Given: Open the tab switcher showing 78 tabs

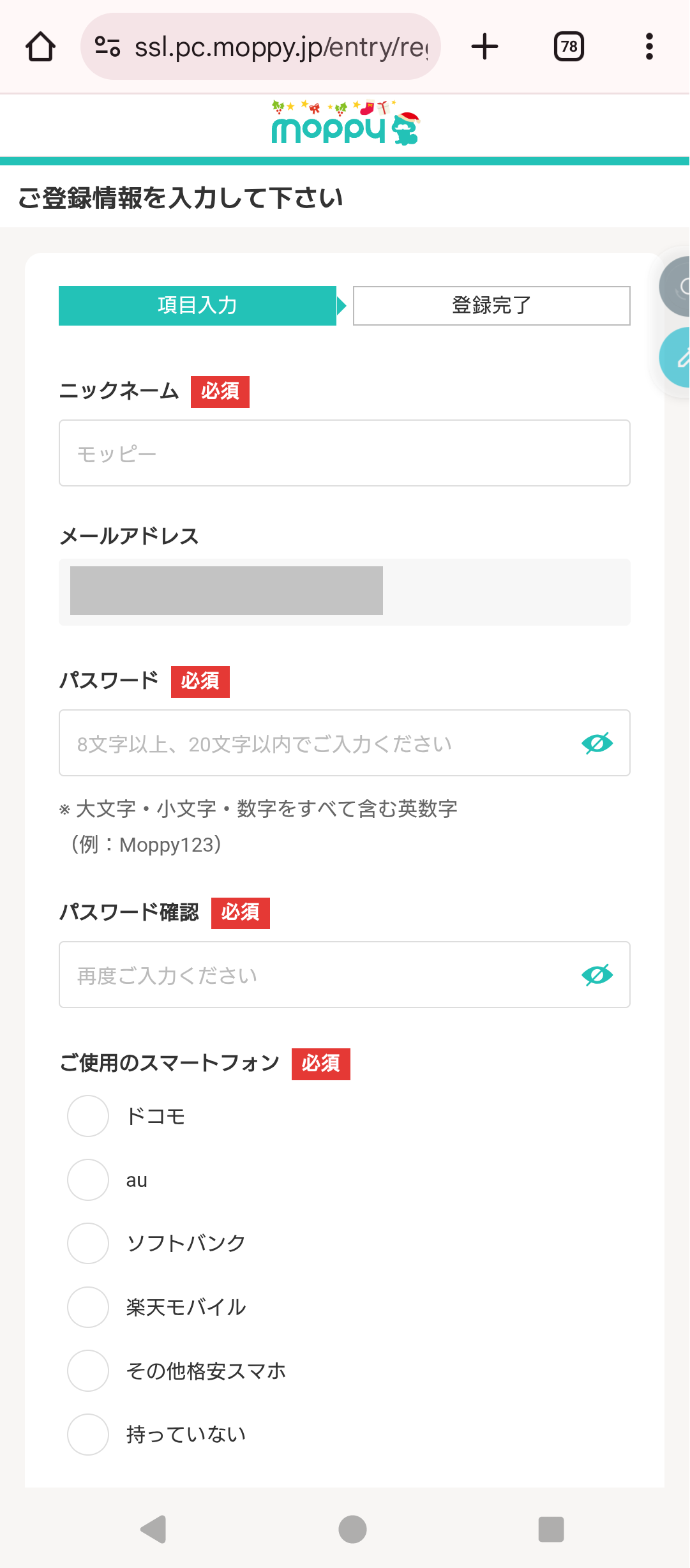Looking at the screenshot, I should 569,47.
